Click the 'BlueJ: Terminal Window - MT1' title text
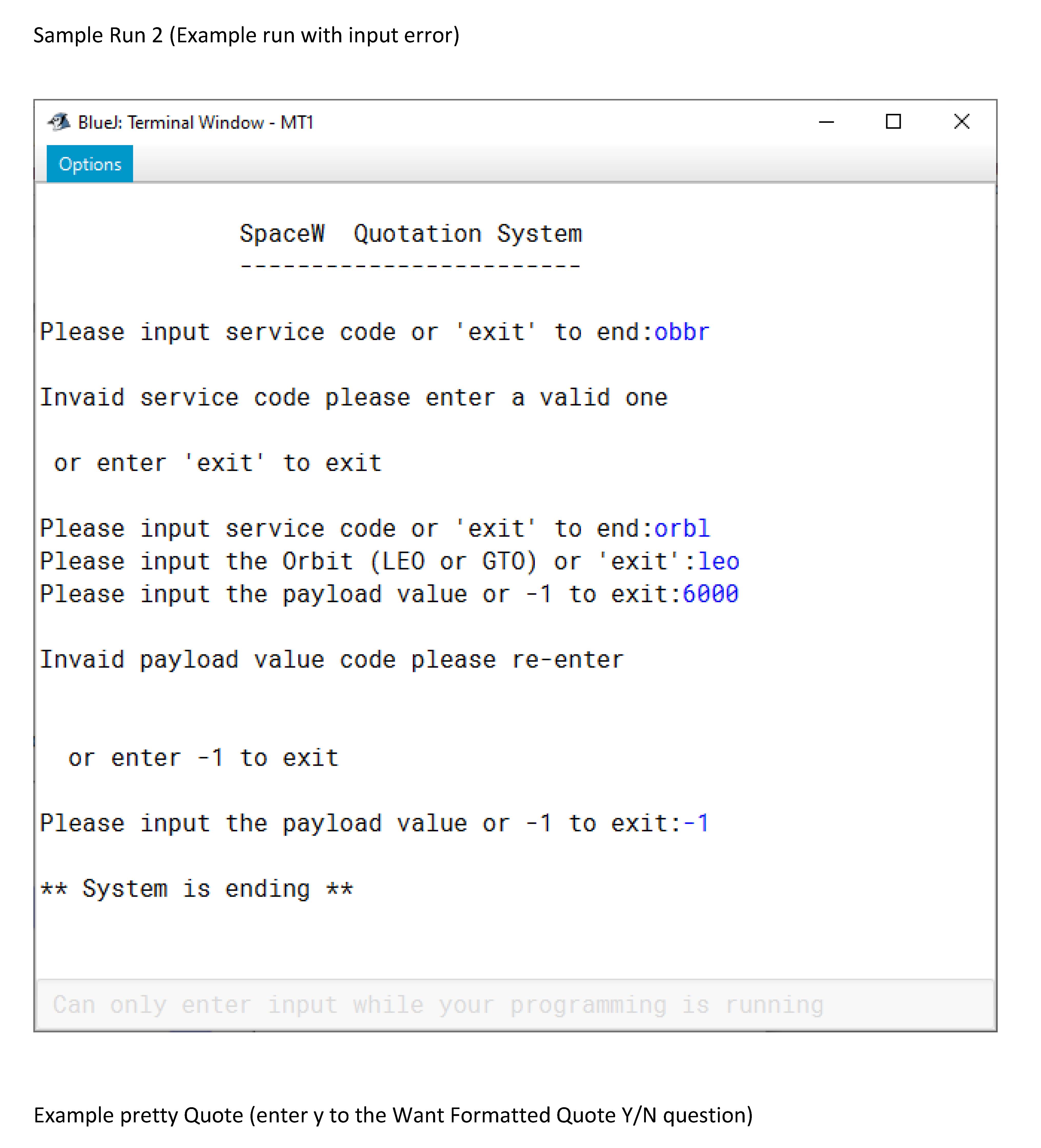1041x1148 pixels. pyautogui.click(x=195, y=123)
